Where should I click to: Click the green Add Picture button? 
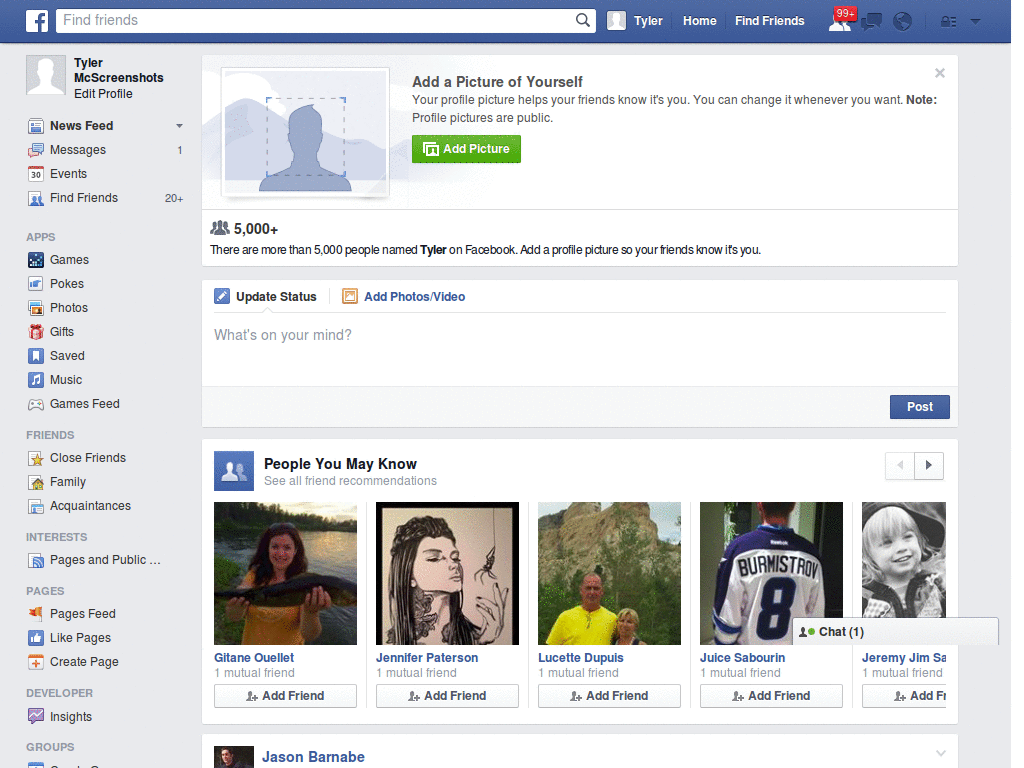tap(466, 149)
